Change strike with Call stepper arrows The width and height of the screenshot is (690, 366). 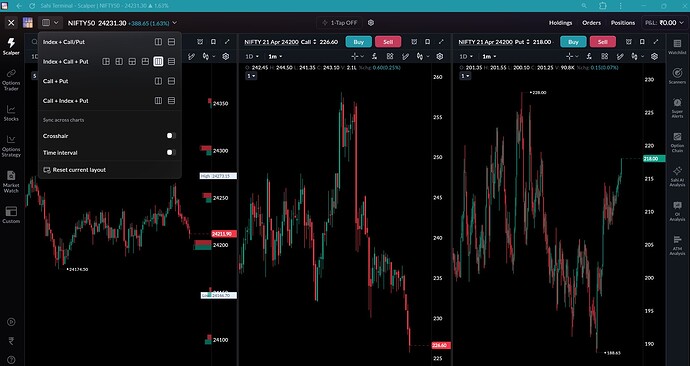pos(315,42)
